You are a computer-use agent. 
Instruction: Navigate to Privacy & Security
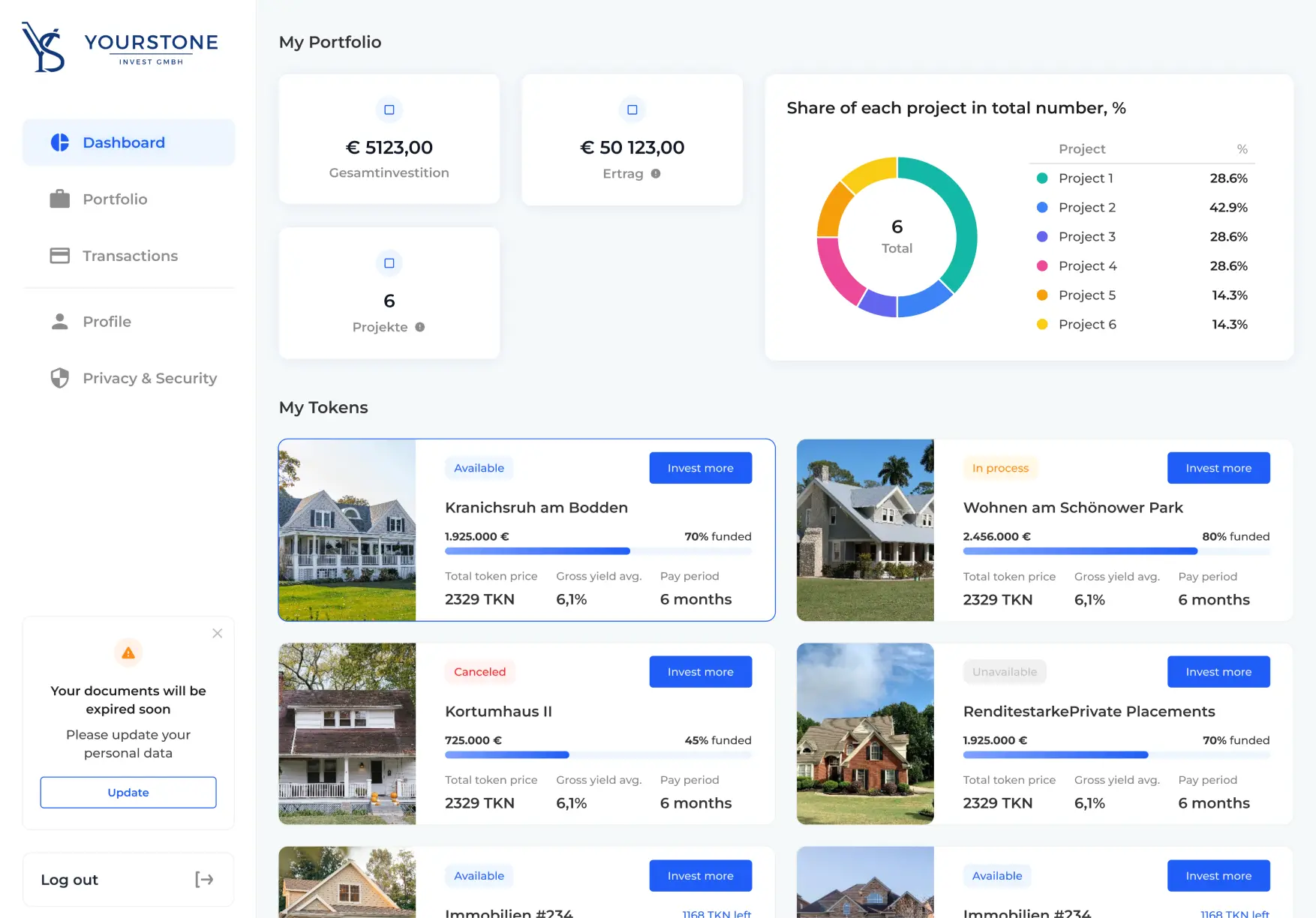click(x=149, y=378)
